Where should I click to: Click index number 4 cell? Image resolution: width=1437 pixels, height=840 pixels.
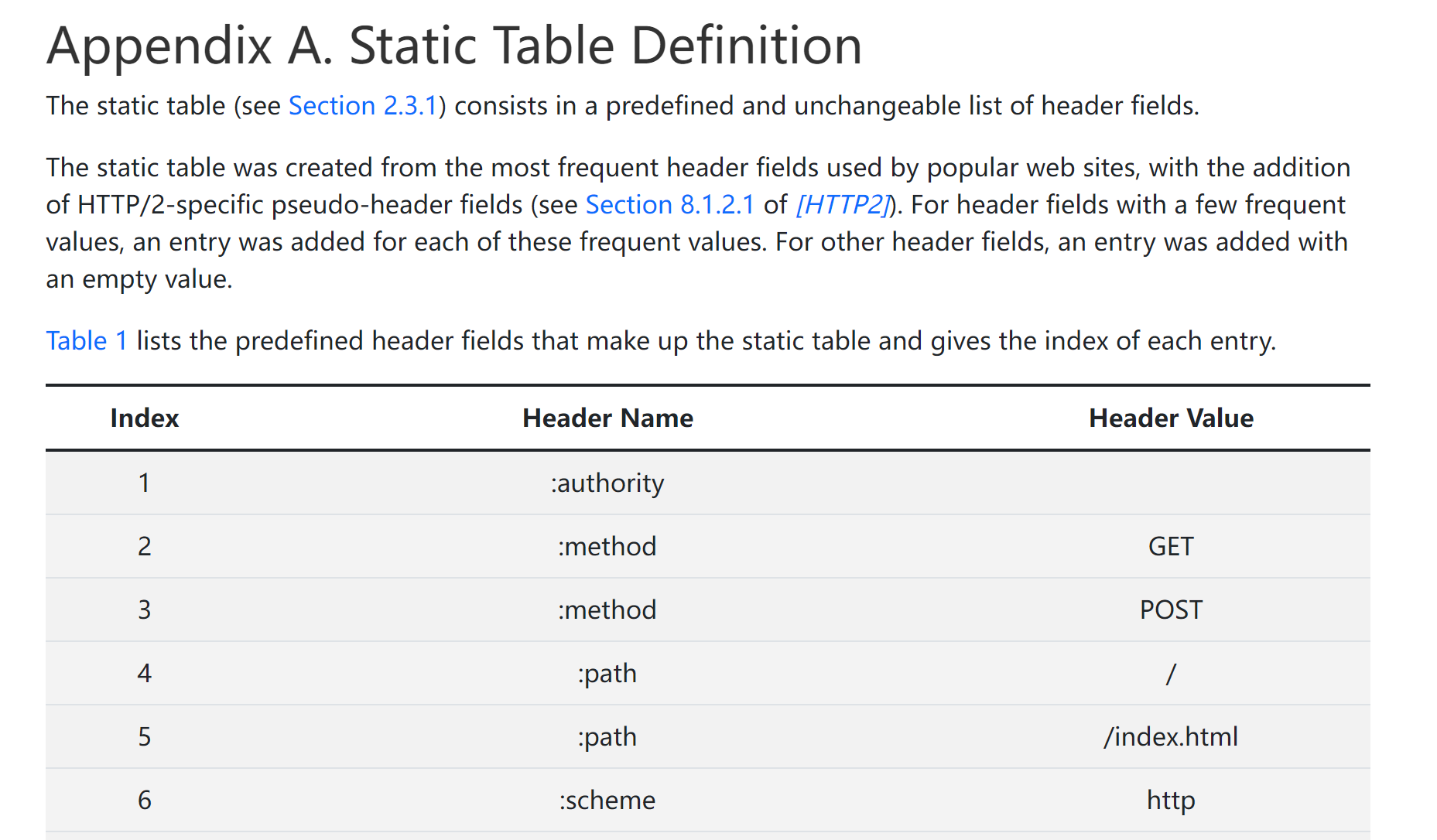tap(145, 673)
